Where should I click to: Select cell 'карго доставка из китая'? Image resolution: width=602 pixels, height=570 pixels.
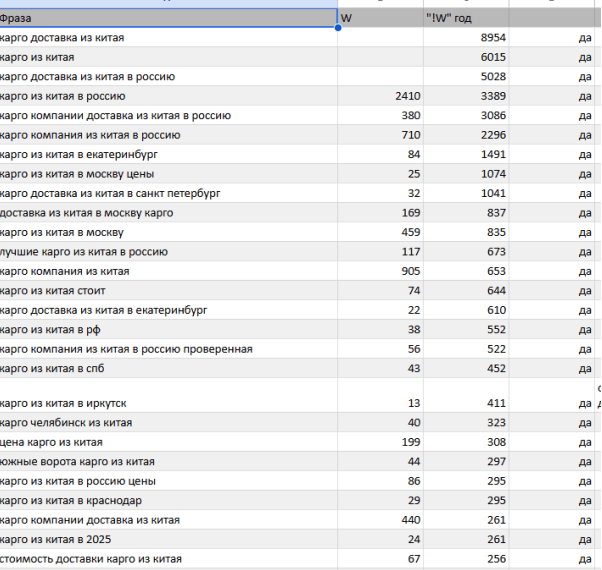click(x=169, y=38)
